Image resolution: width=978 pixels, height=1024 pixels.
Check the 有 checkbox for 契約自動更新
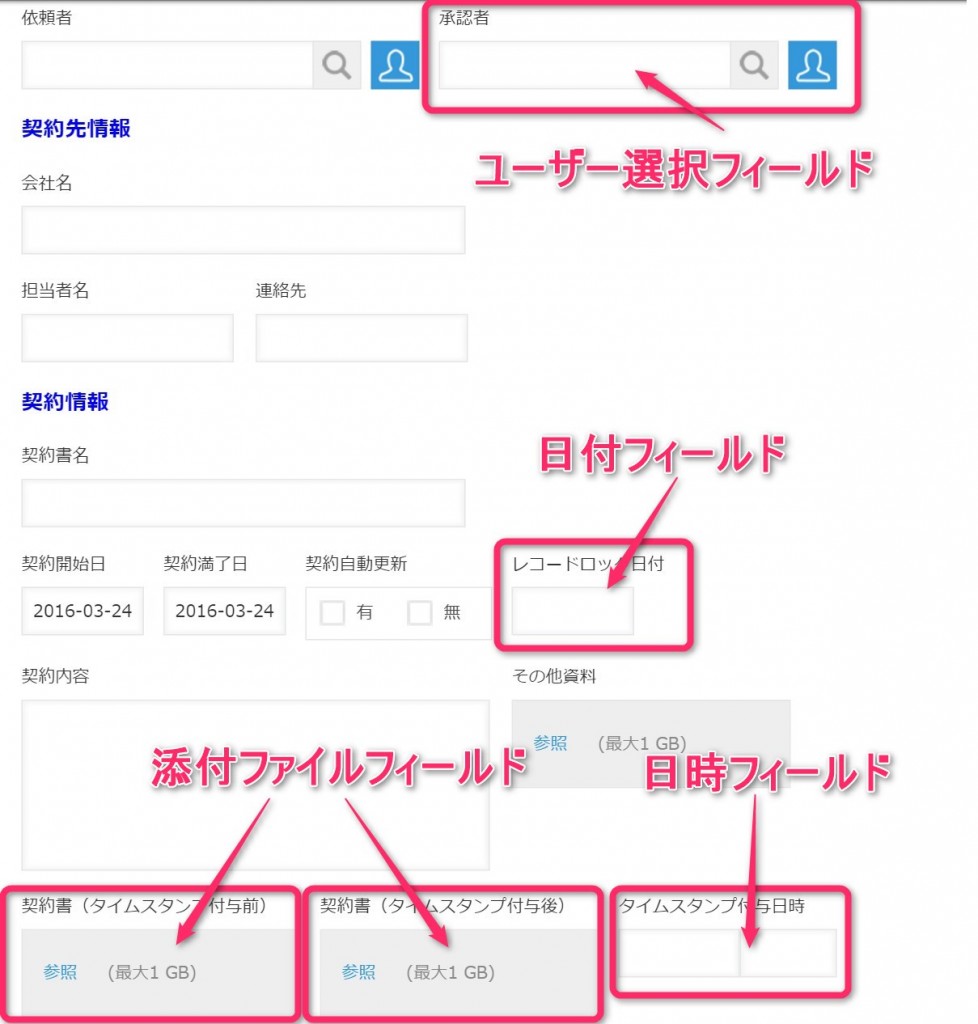[x=332, y=613]
